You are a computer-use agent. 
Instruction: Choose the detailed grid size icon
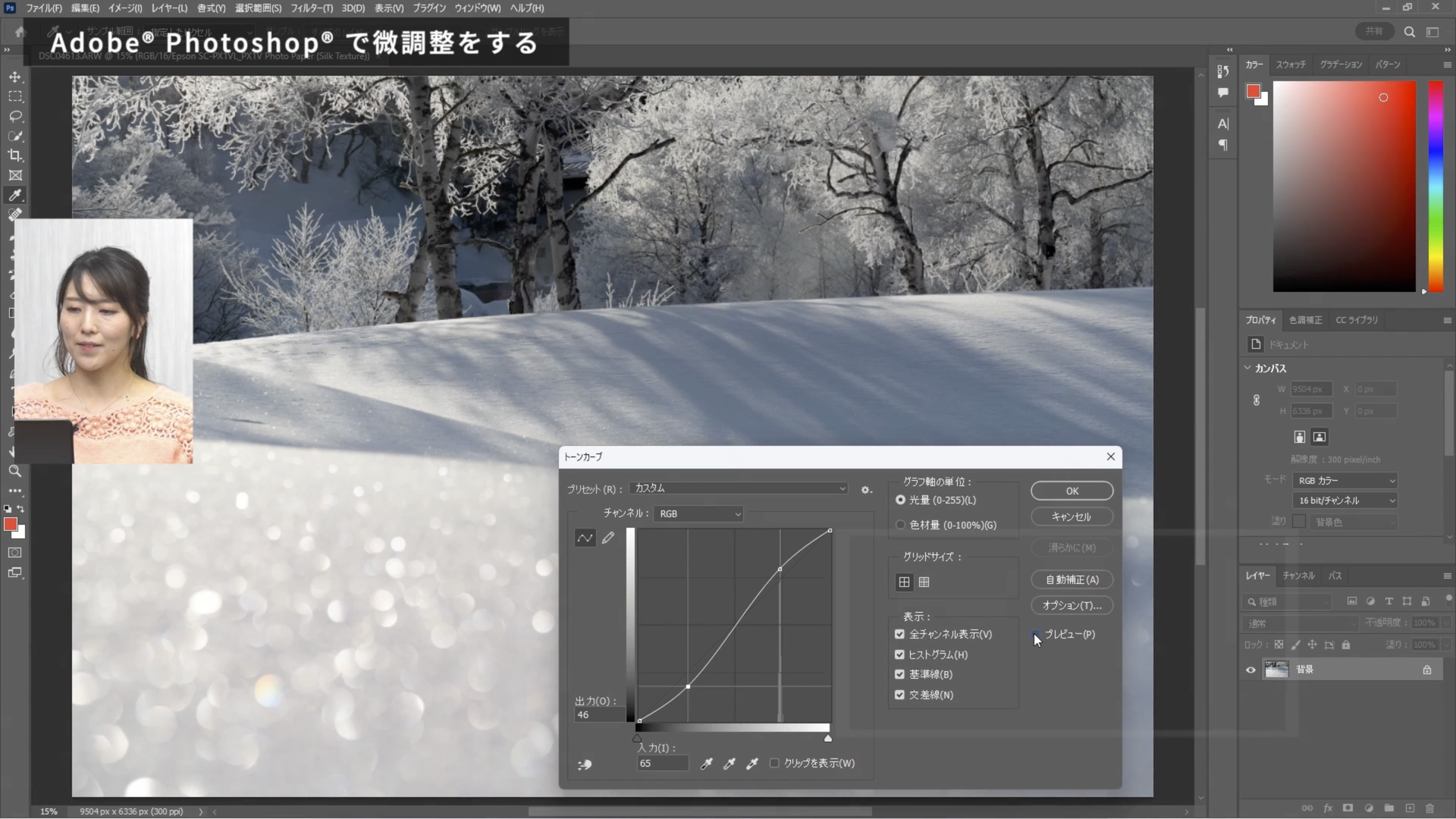(924, 582)
